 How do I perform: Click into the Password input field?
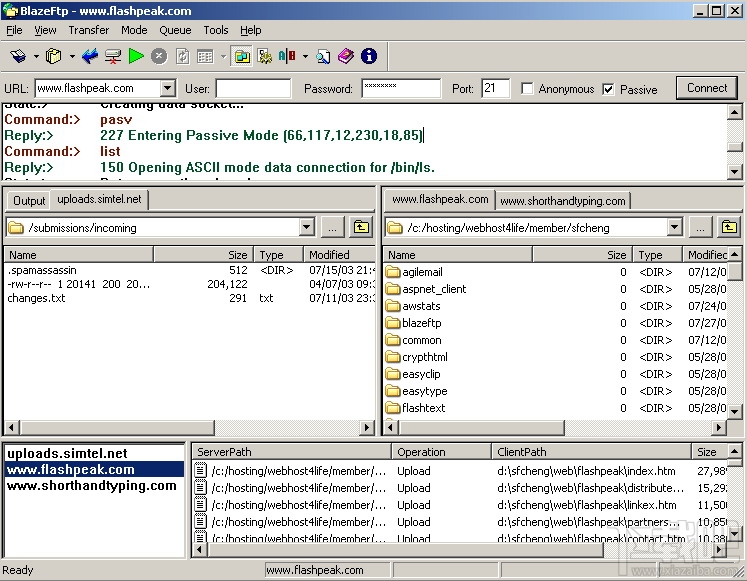[400, 89]
